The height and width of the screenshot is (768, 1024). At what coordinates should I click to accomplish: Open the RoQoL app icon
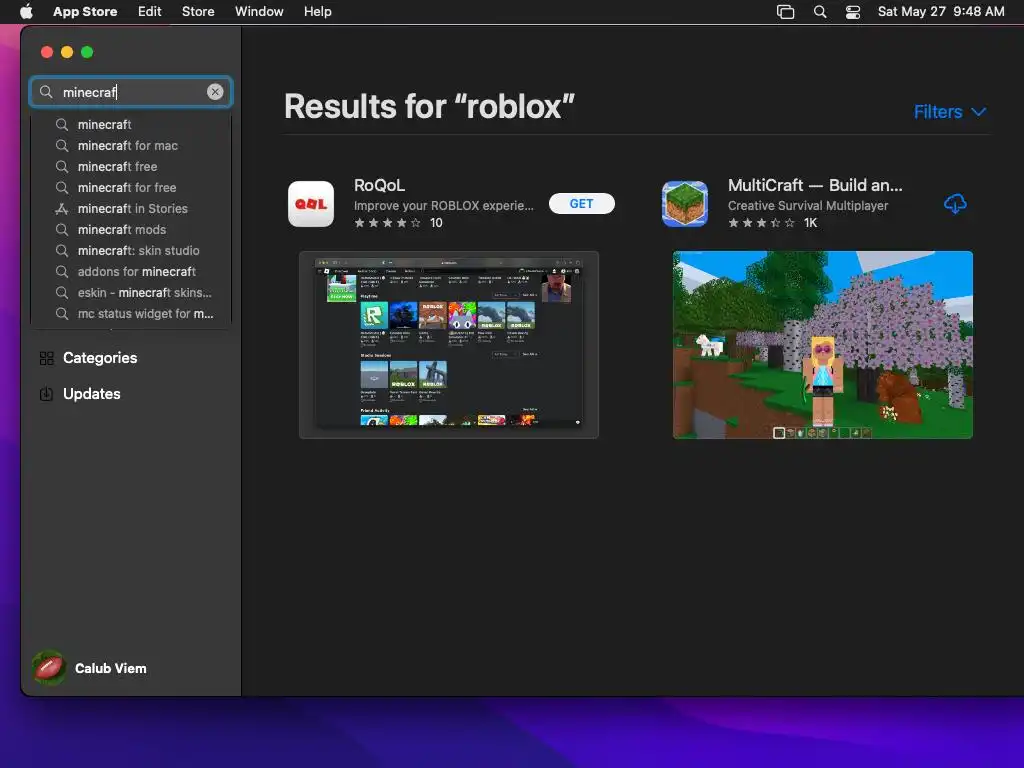(311, 204)
